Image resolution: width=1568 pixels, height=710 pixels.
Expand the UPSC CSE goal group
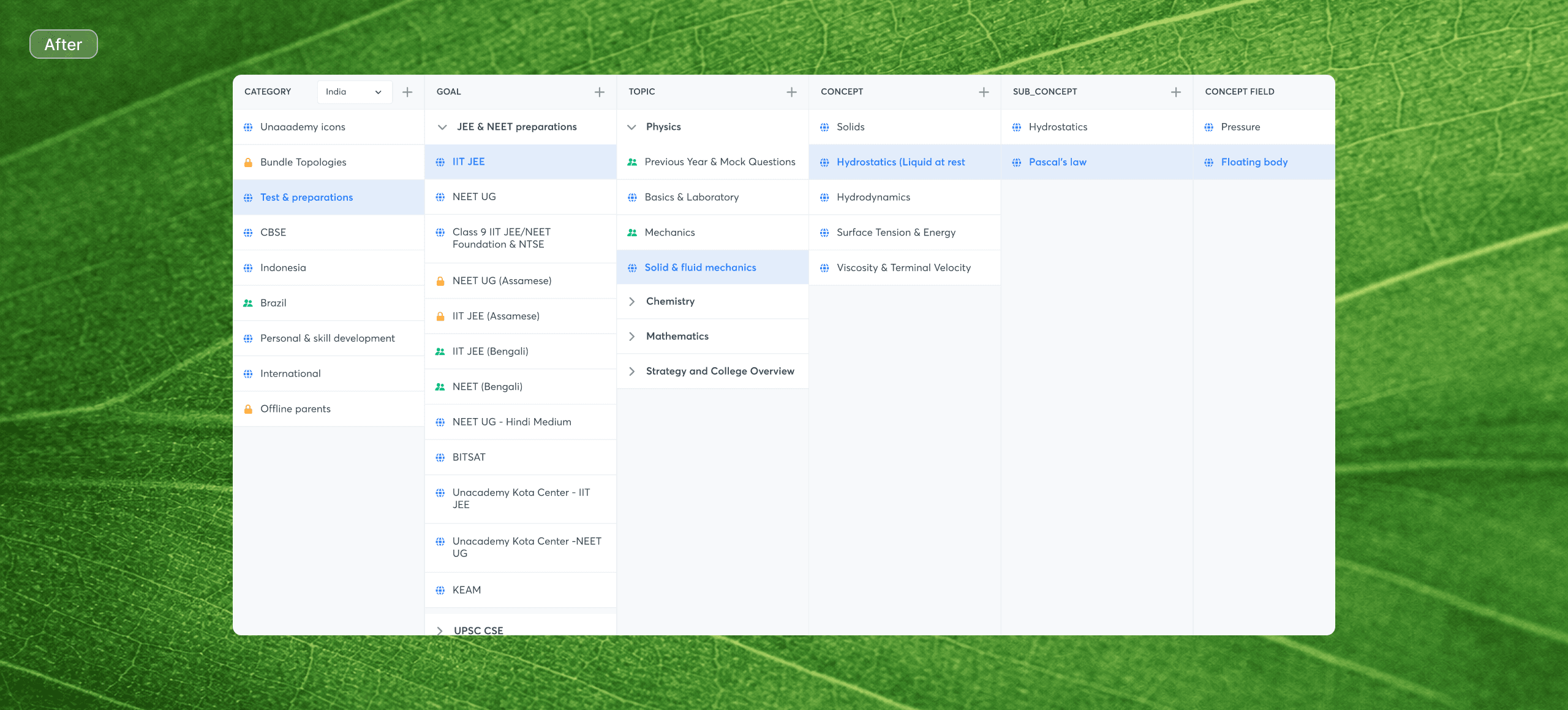click(440, 630)
